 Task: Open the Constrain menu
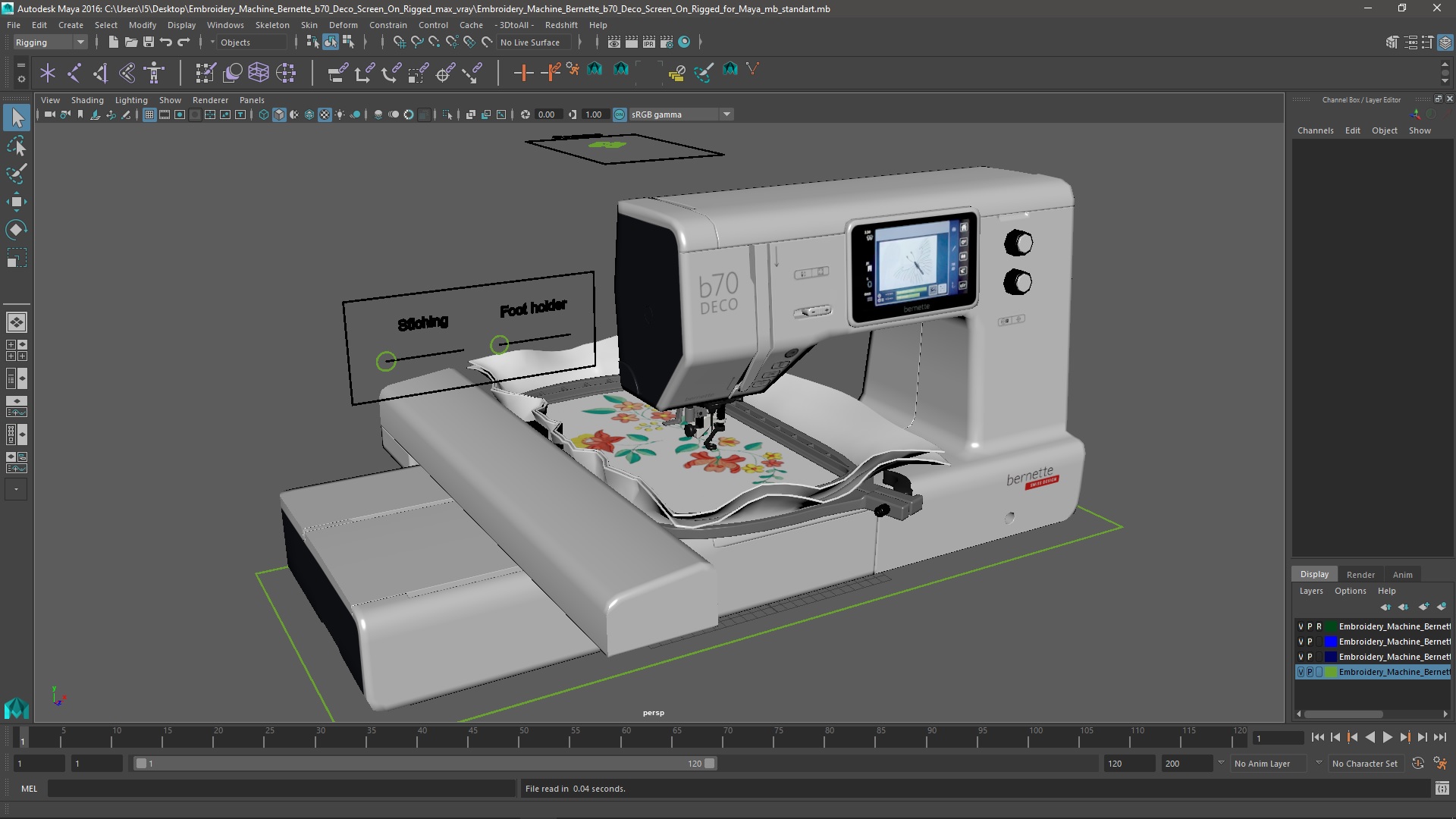388,25
